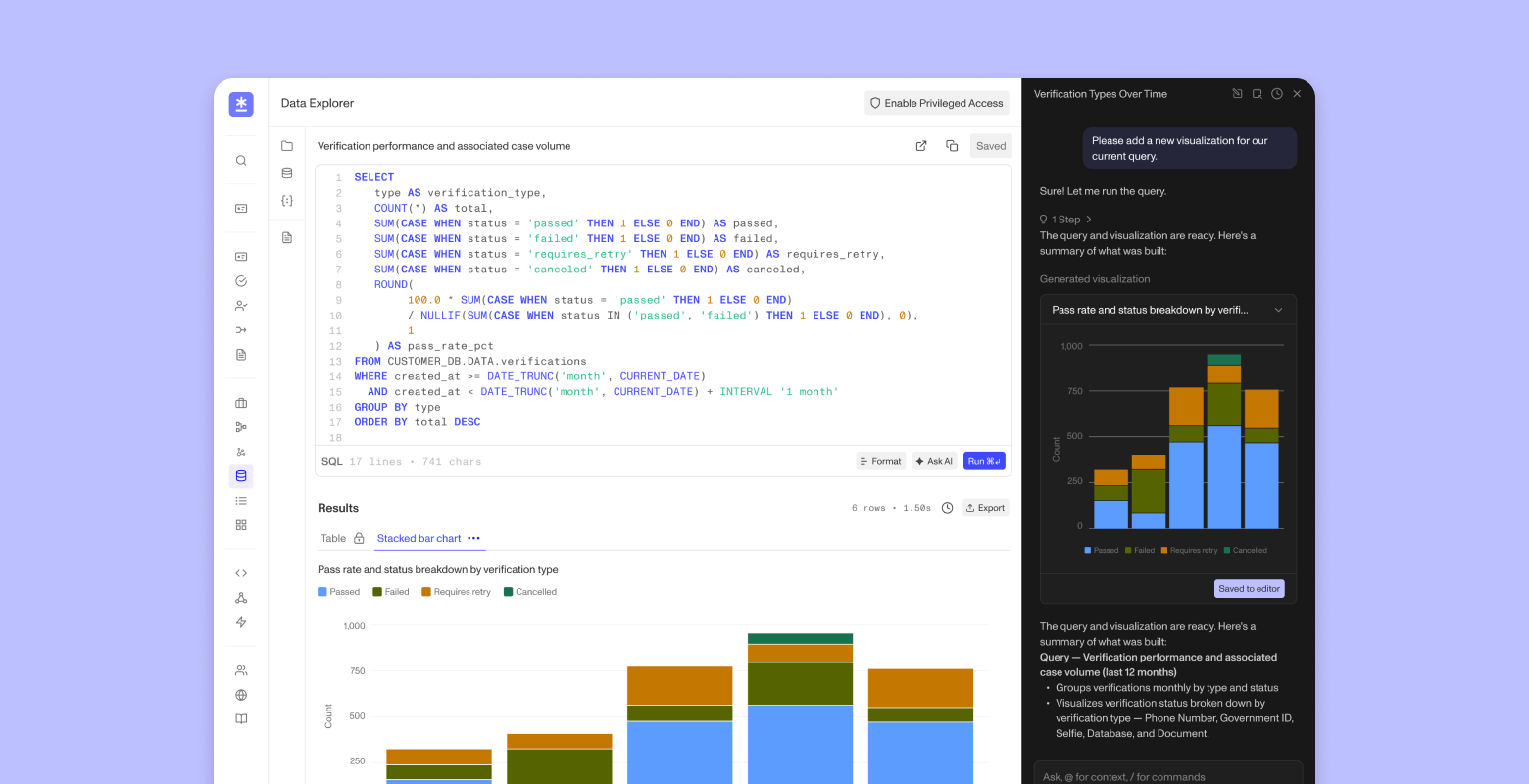Click the 'Verification performance and associated case volume' query title
The height and width of the screenshot is (784, 1529).
click(444, 146)
